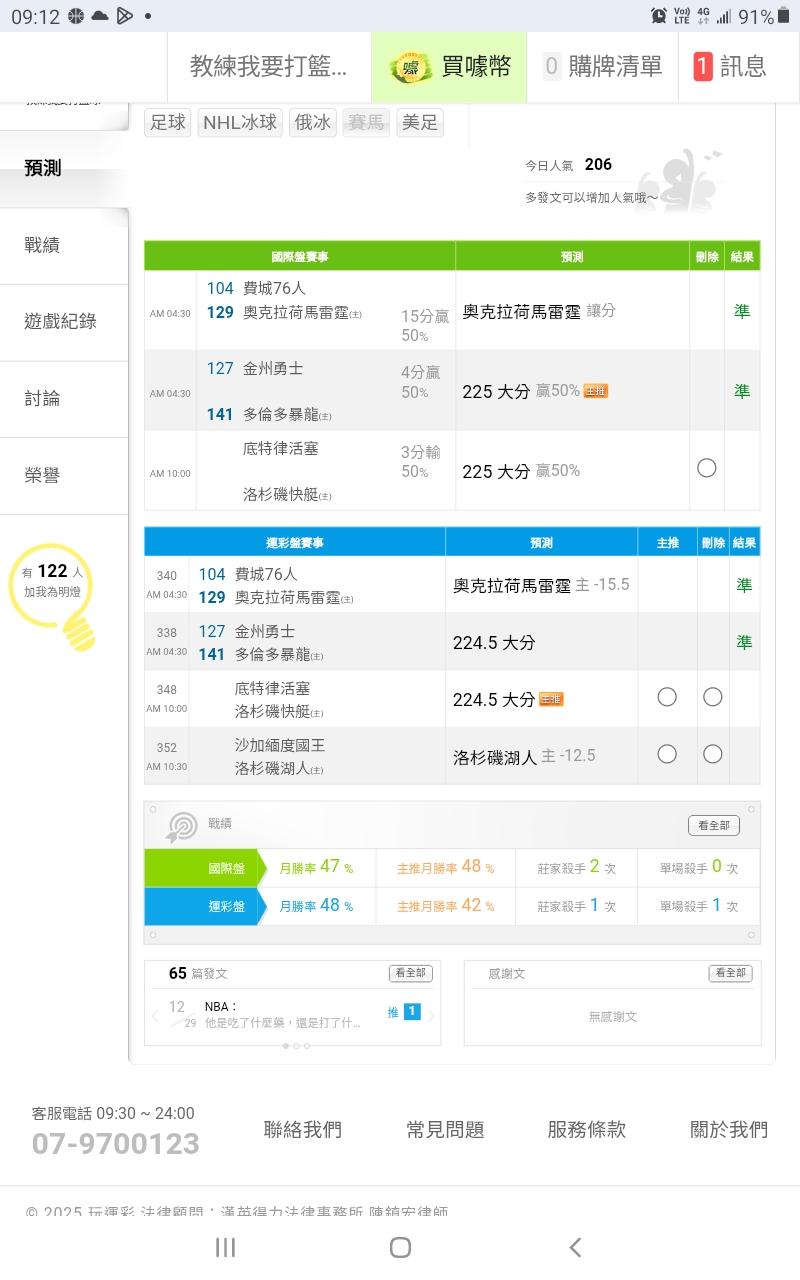Tap the target icon beside 戰績
800x1280 pixels.
pos(181,826)
